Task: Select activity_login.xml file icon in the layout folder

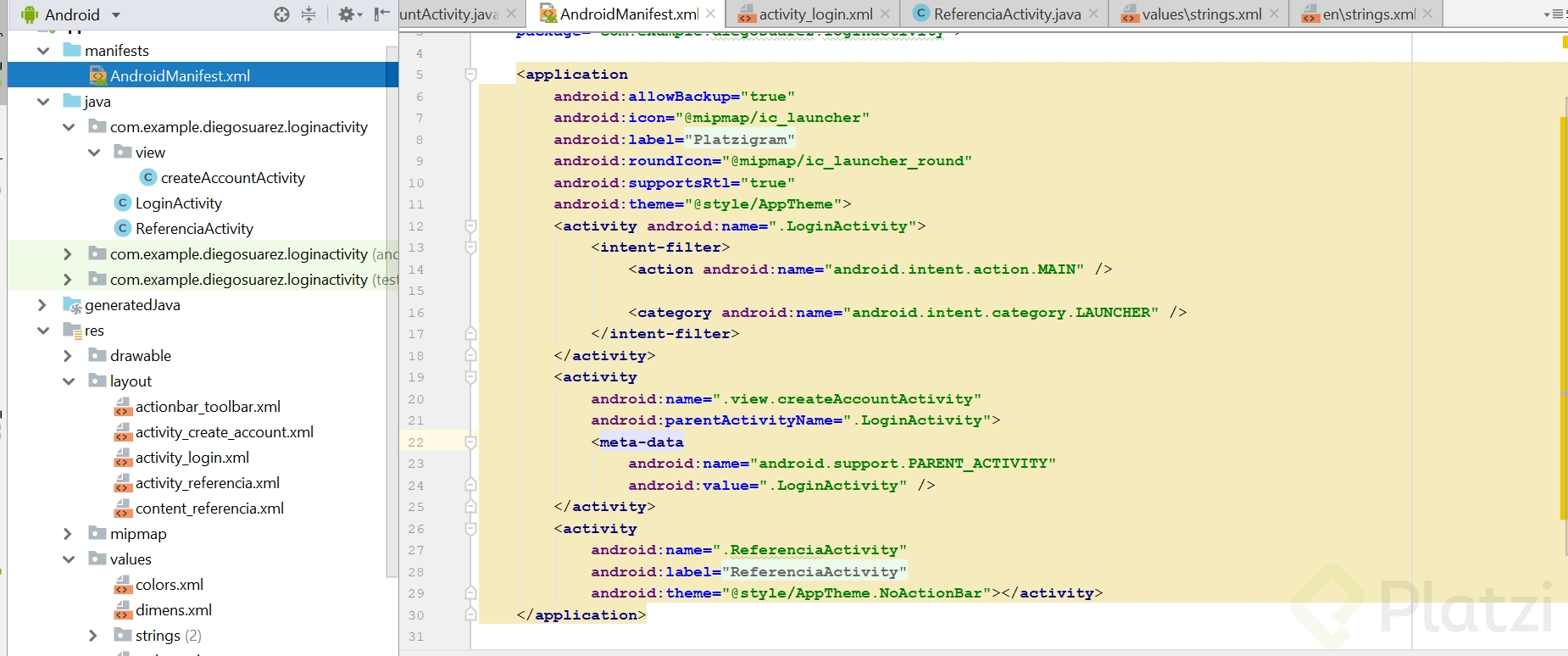Action: pos(123,458)
